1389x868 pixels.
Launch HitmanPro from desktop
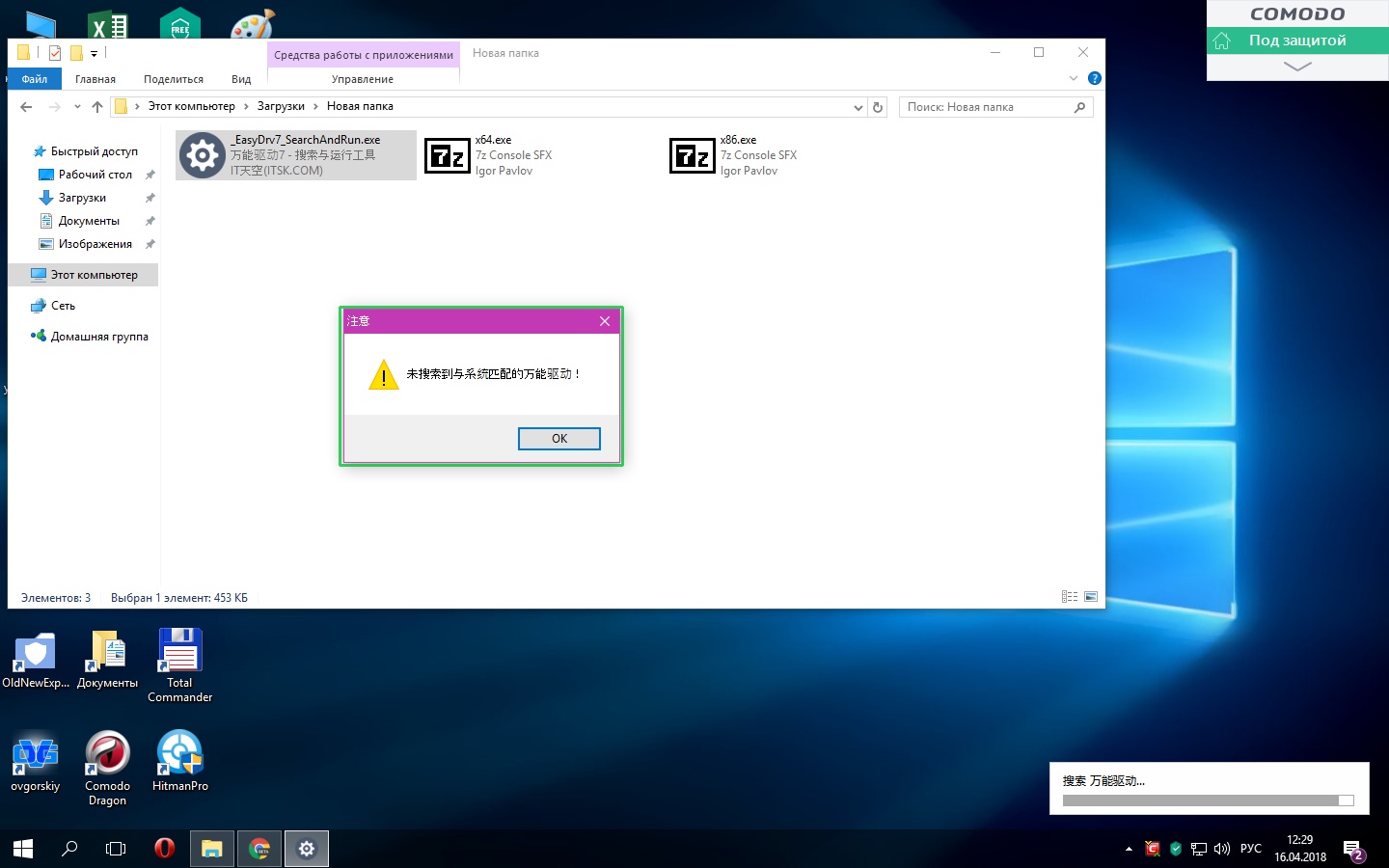tap(179, 754)
